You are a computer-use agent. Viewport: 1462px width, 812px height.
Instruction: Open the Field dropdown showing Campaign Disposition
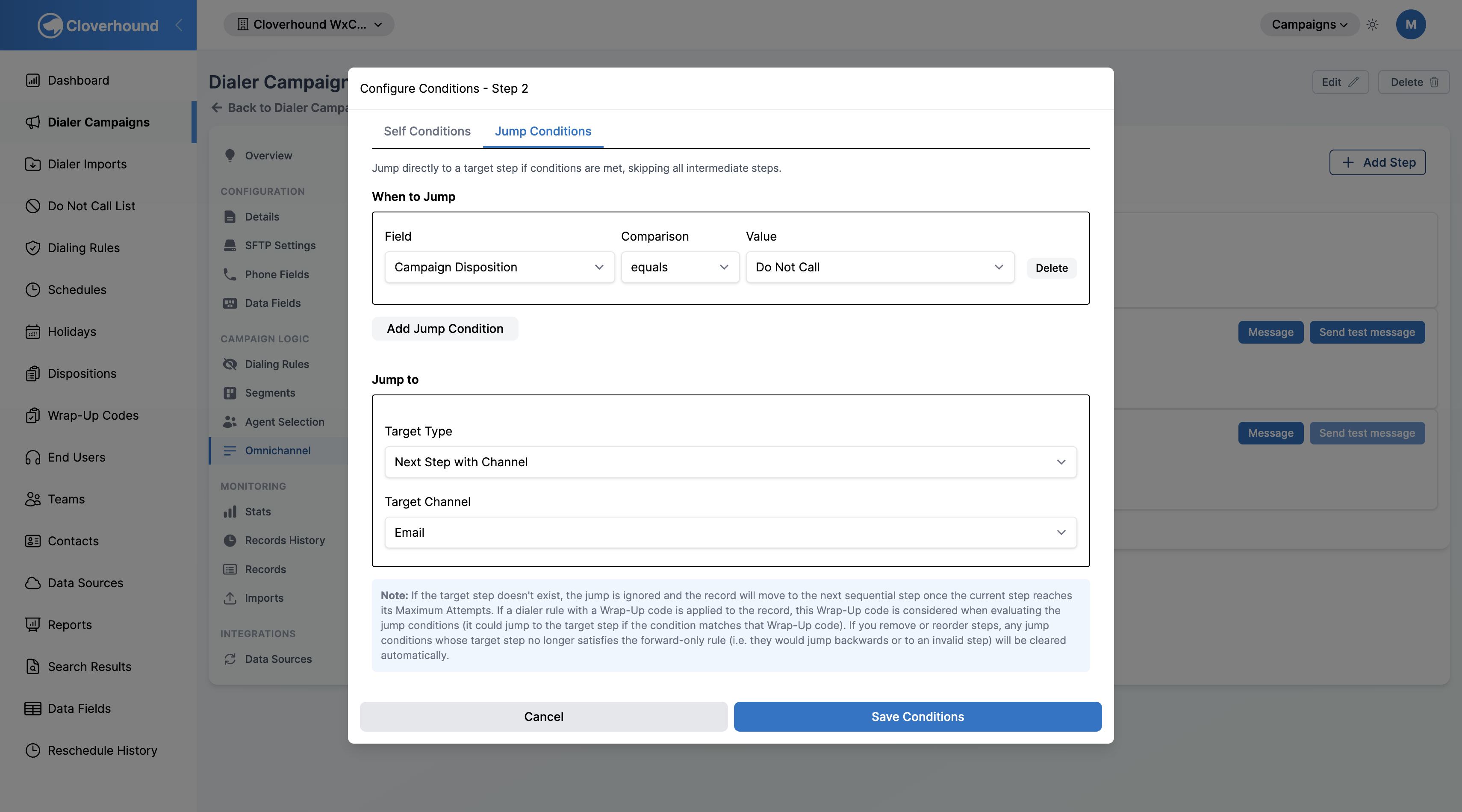(499, 267)
